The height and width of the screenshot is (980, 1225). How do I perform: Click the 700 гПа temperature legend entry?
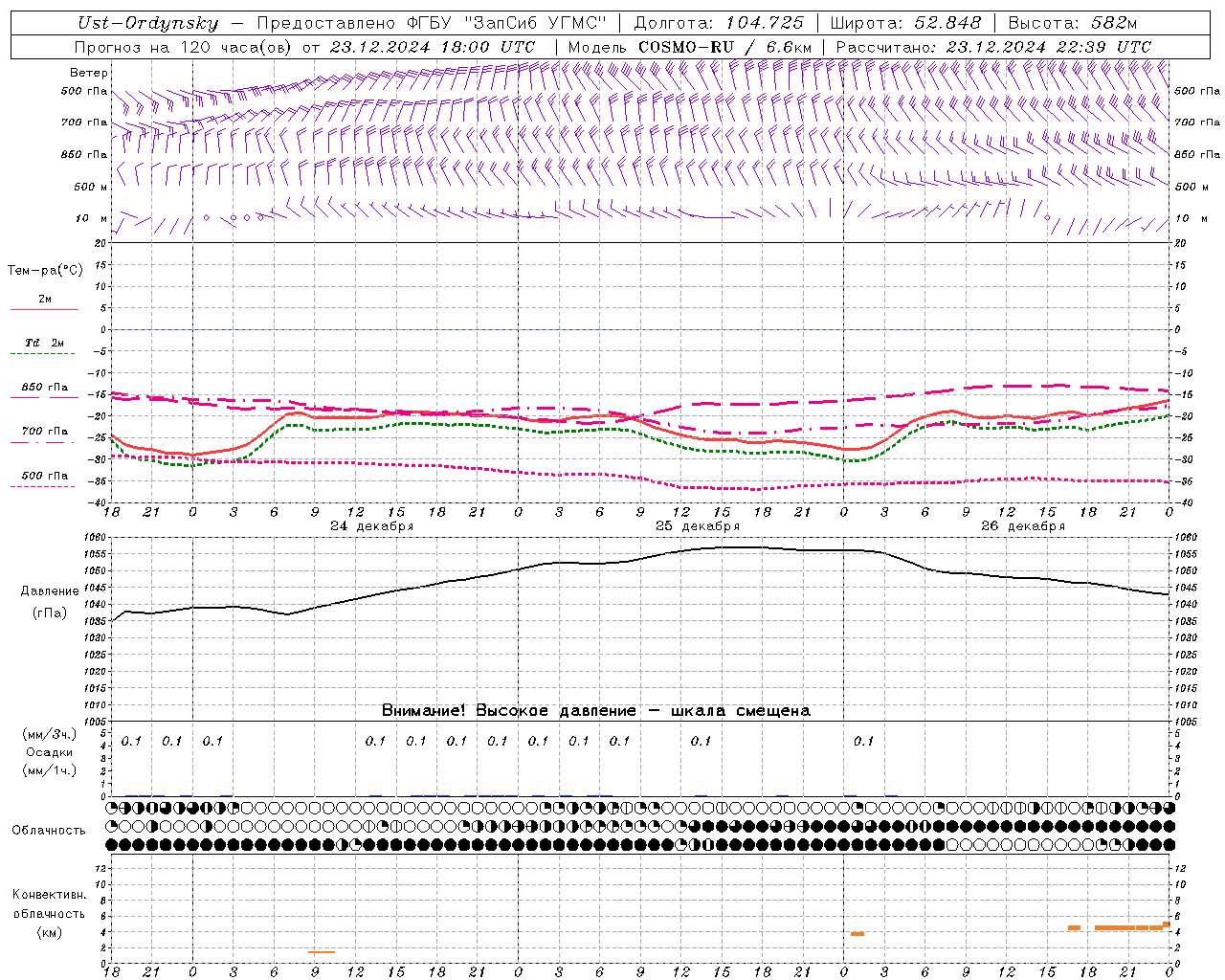point(44,432)
